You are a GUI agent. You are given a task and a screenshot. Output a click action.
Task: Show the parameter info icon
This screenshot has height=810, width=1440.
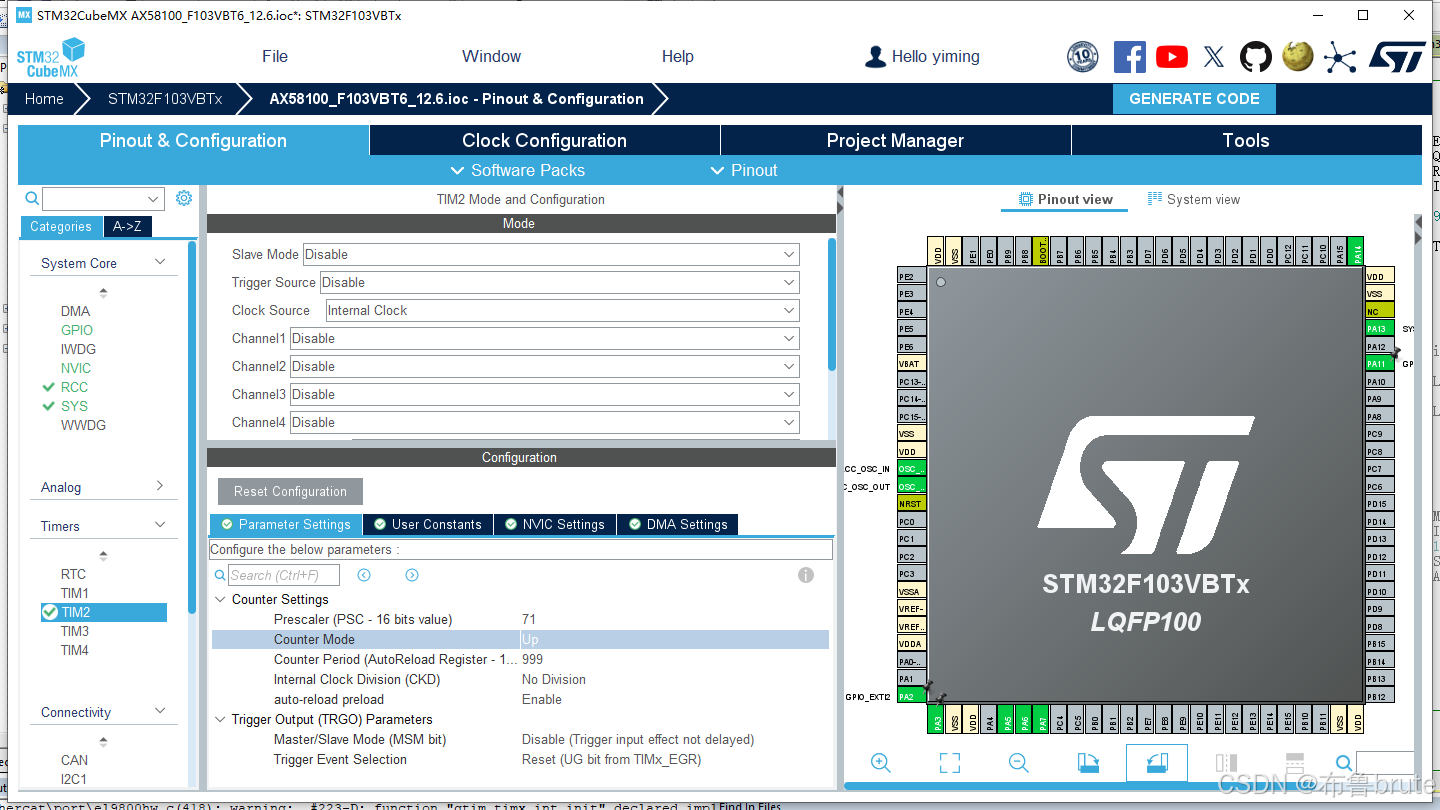806,575
